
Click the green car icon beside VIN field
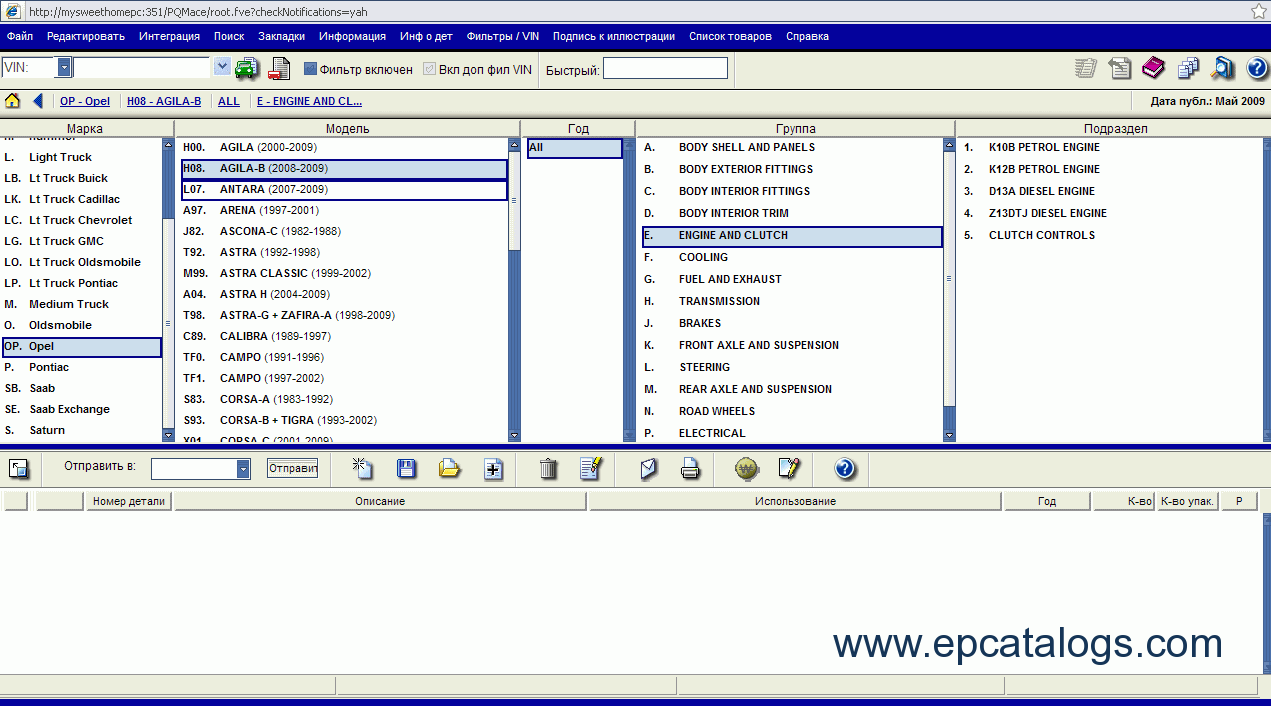click(246, 68)
